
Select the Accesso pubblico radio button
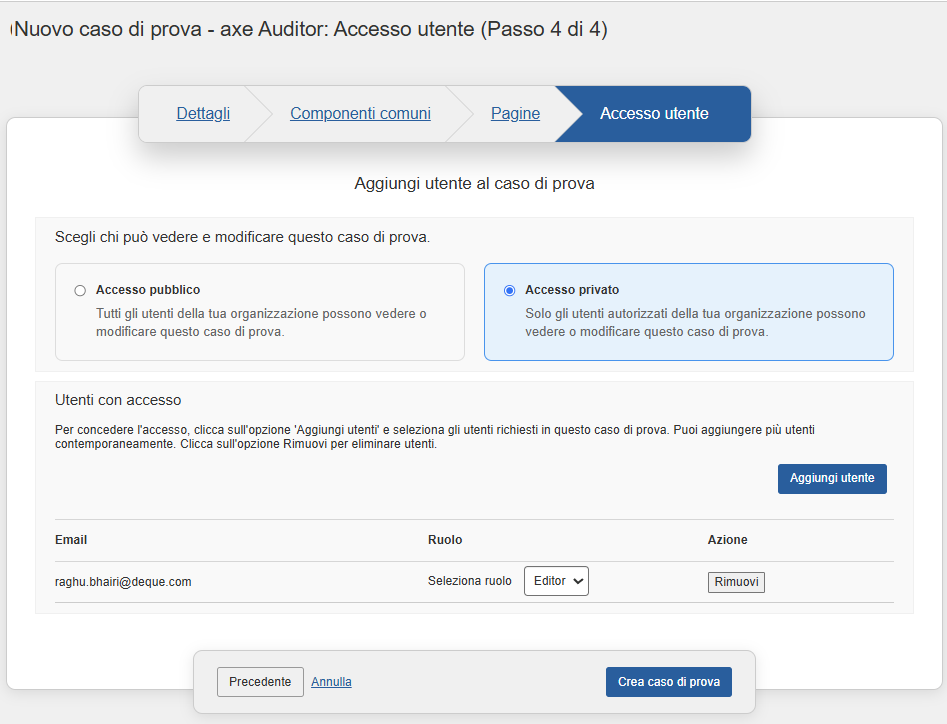click(80, 291)
